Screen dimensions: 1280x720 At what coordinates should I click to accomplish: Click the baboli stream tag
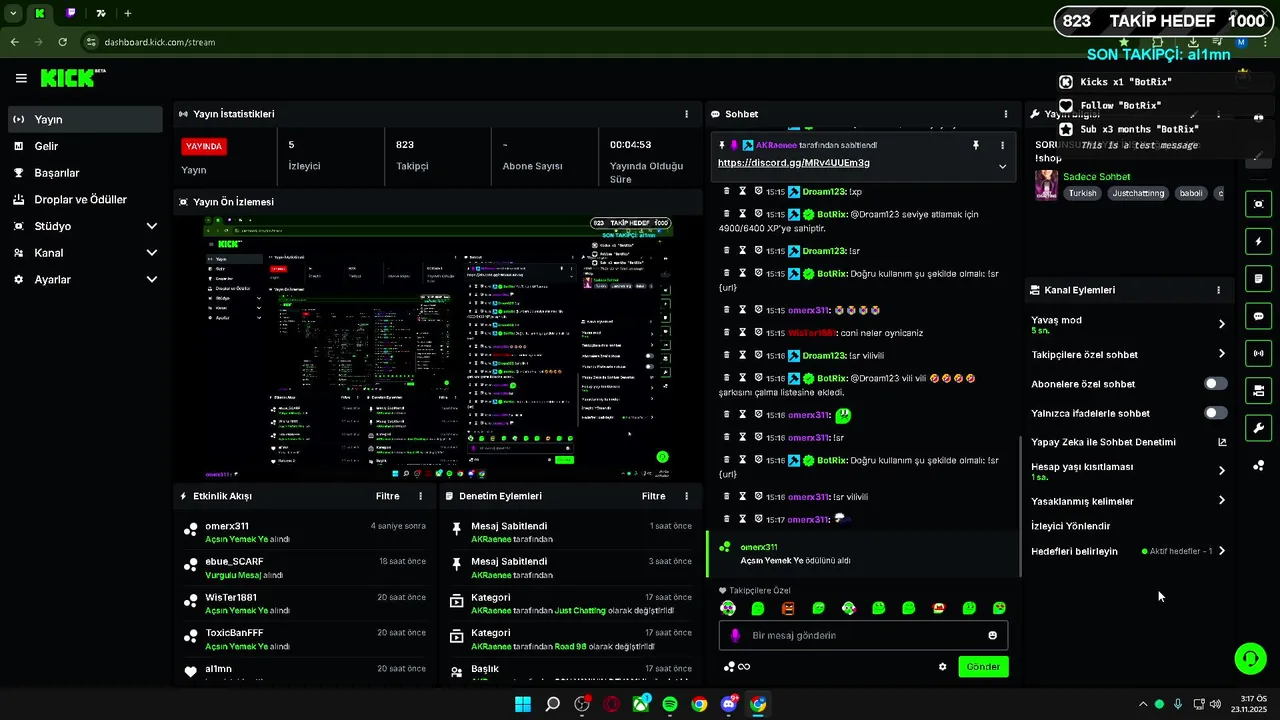[1191, 193]
